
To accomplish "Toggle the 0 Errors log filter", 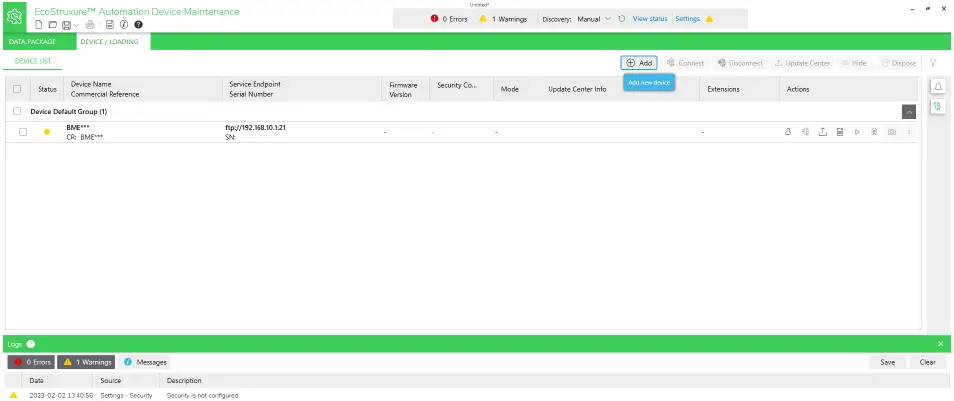I will coord(32,362).
